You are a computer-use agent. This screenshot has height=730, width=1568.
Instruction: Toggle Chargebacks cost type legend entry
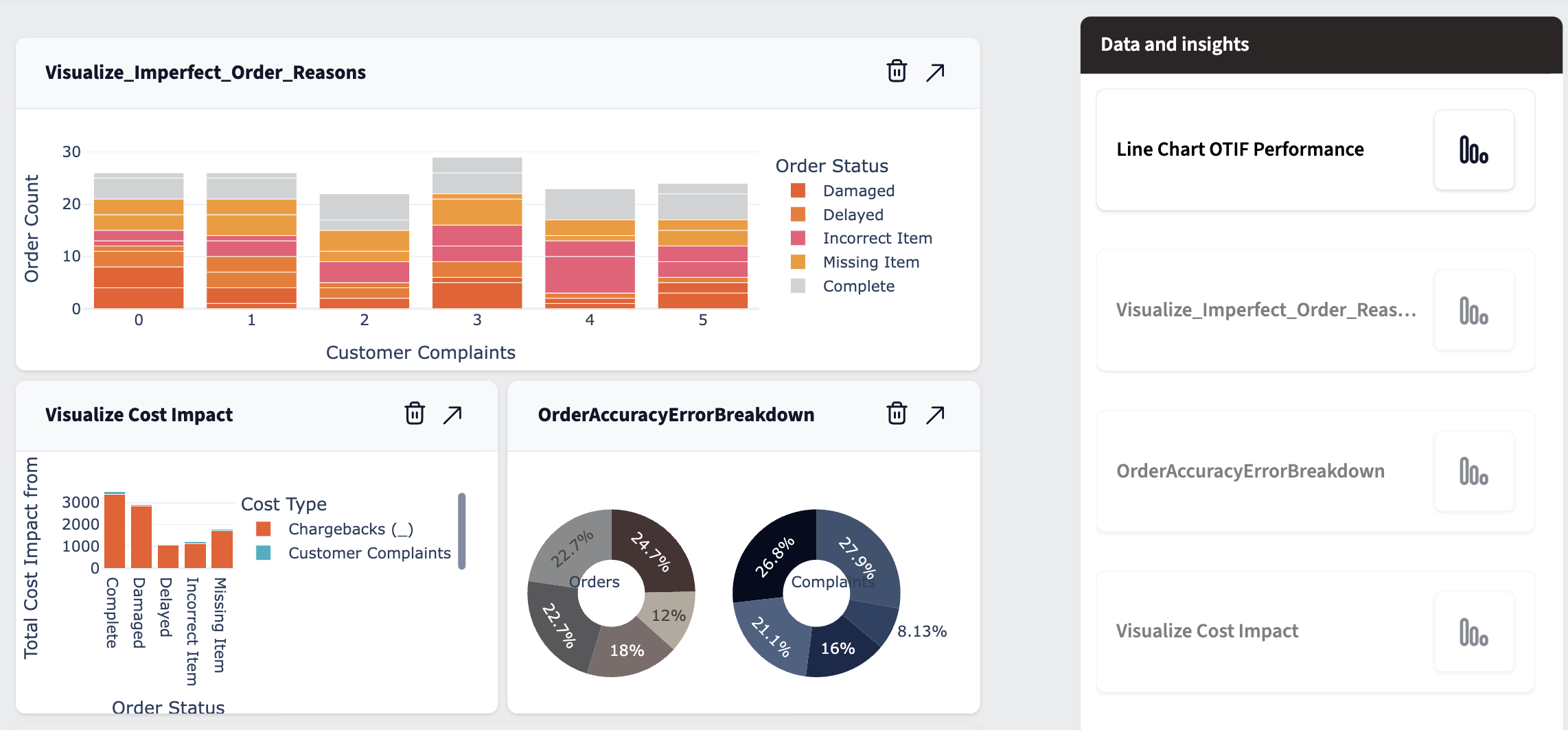pyautogui.click(x=350, y=529)
